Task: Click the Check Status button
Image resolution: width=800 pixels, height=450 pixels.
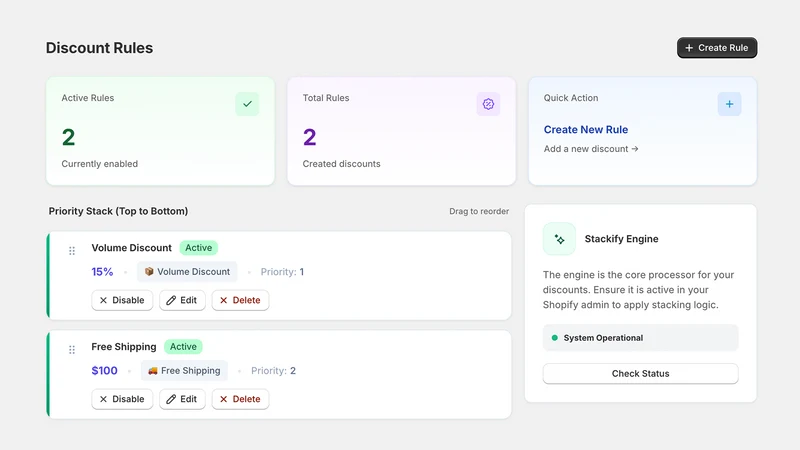Action: 640,373
